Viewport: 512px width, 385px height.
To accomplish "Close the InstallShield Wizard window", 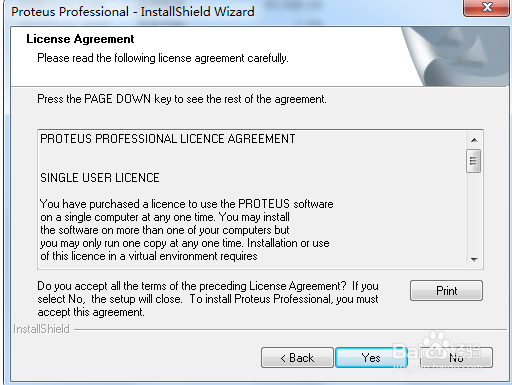I will coord(487,7).
